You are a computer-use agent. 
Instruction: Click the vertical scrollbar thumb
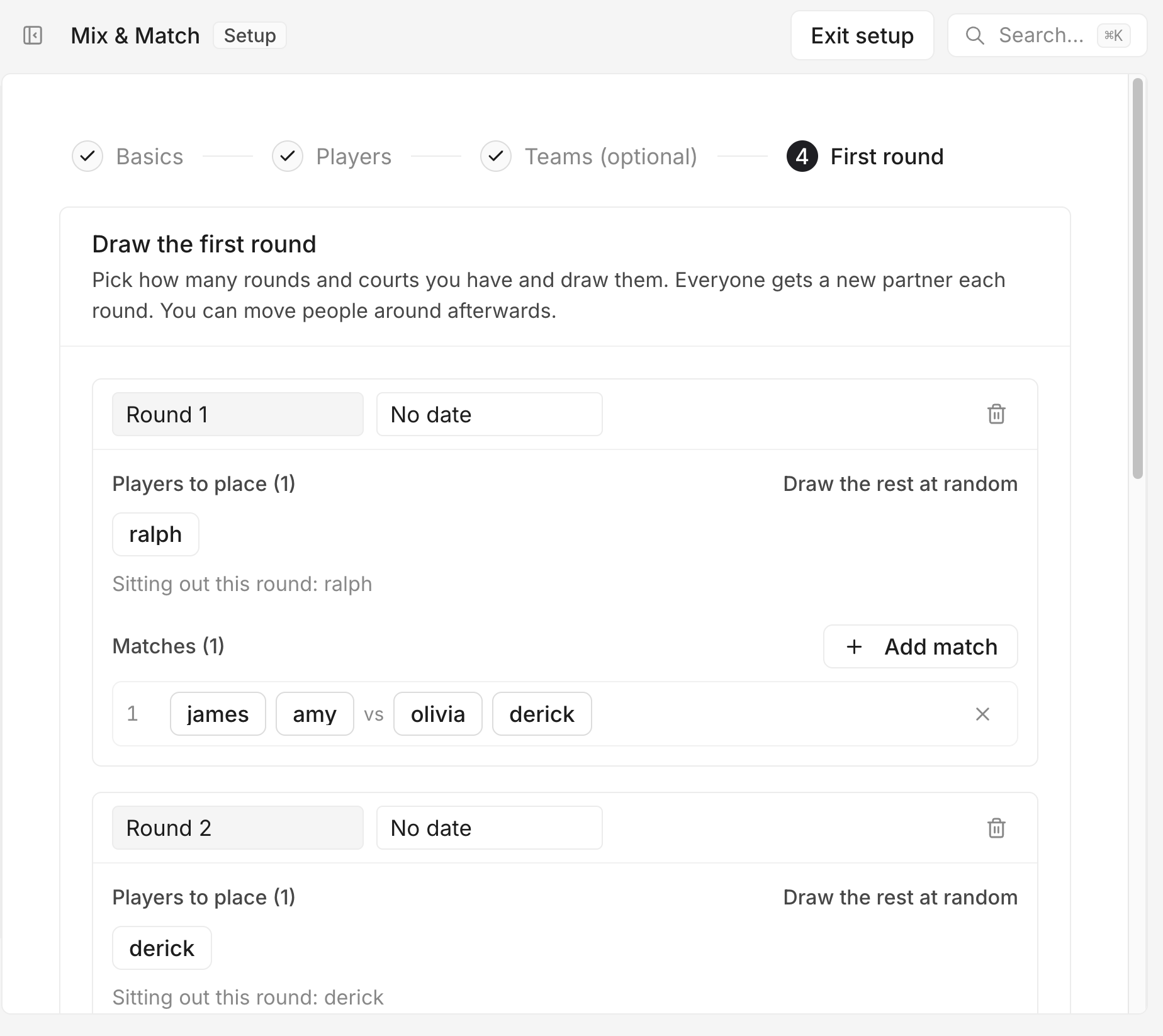1137,278
